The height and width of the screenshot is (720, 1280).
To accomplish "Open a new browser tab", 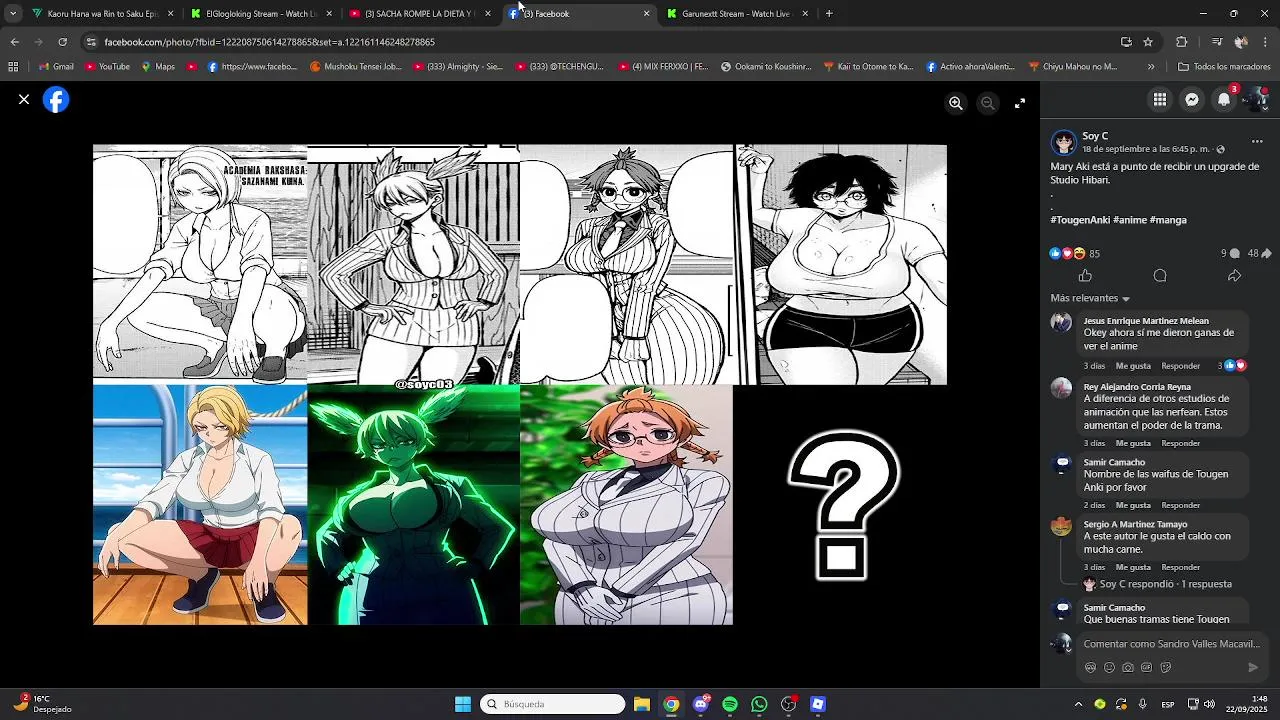I will pyautogui.click(x=829, y=14).
